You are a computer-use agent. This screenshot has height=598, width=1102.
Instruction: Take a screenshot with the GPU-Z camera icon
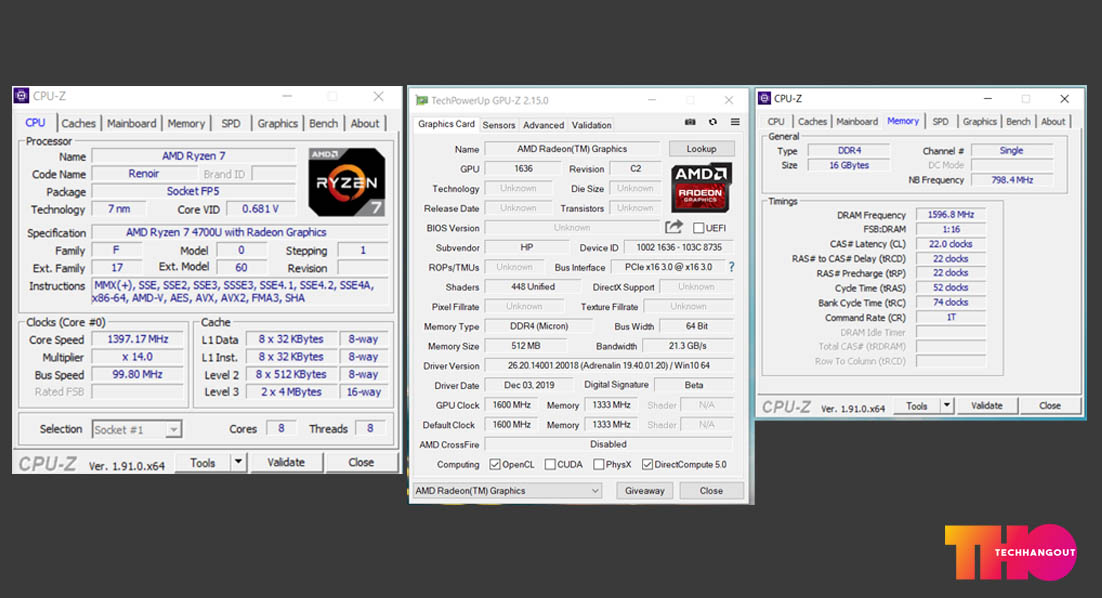pos(690,122)
